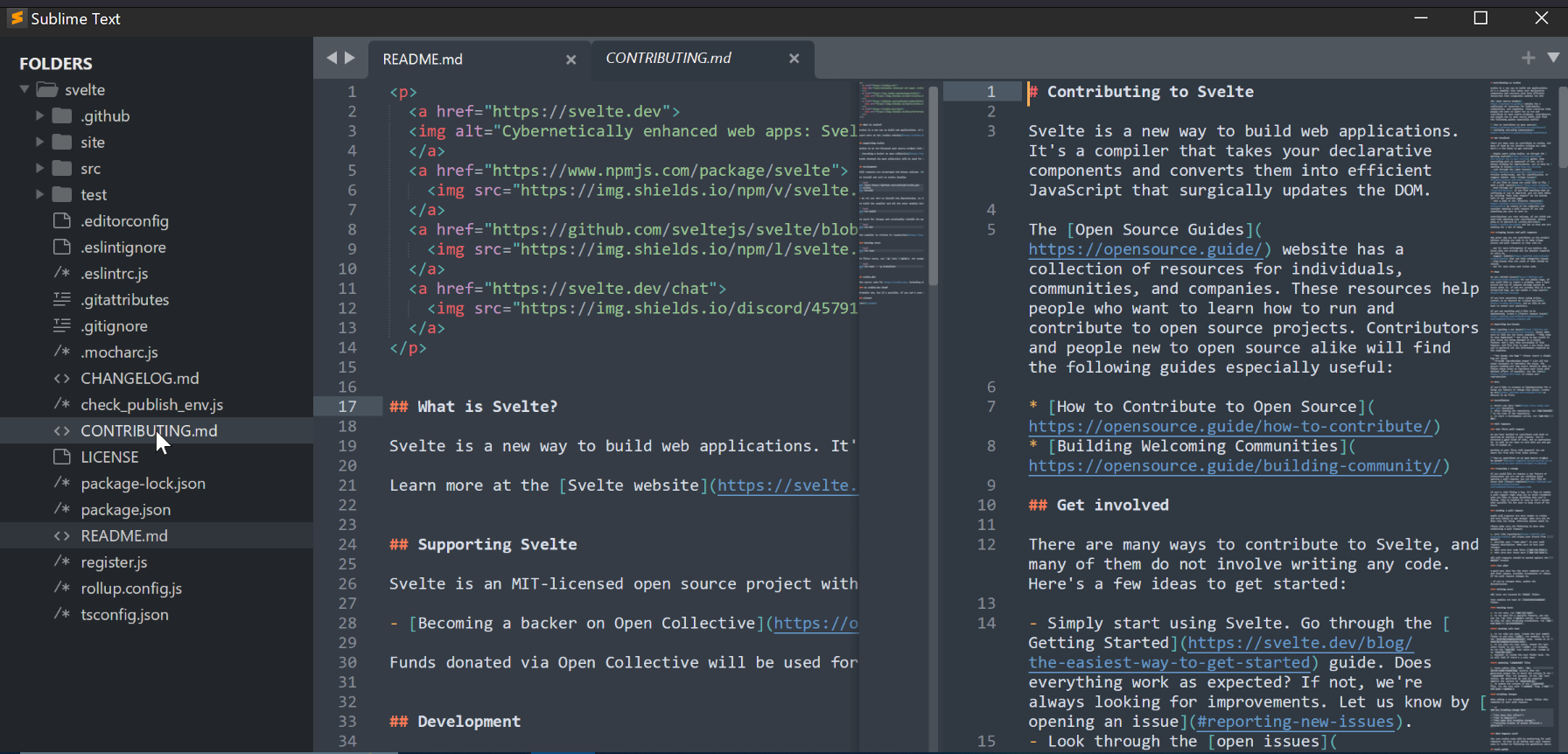Click the #reporting-new-issues anchor link
1568x754 pixels.
[x=1295, y=722]
